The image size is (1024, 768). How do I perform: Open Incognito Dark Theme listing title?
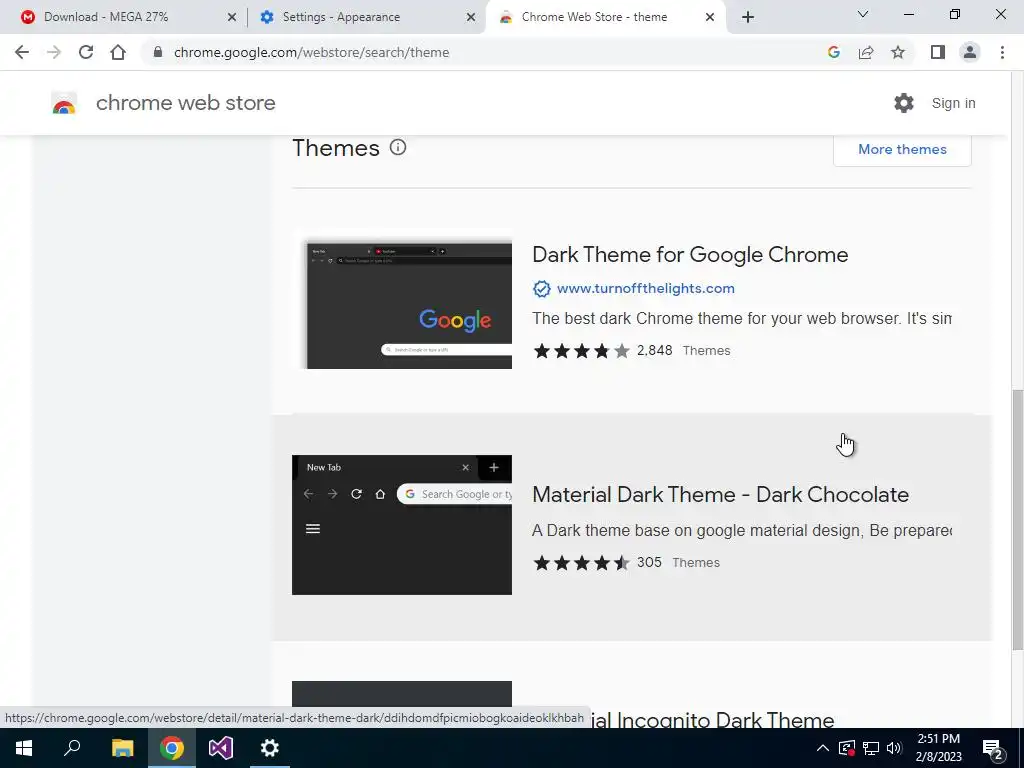pos(712,720)
